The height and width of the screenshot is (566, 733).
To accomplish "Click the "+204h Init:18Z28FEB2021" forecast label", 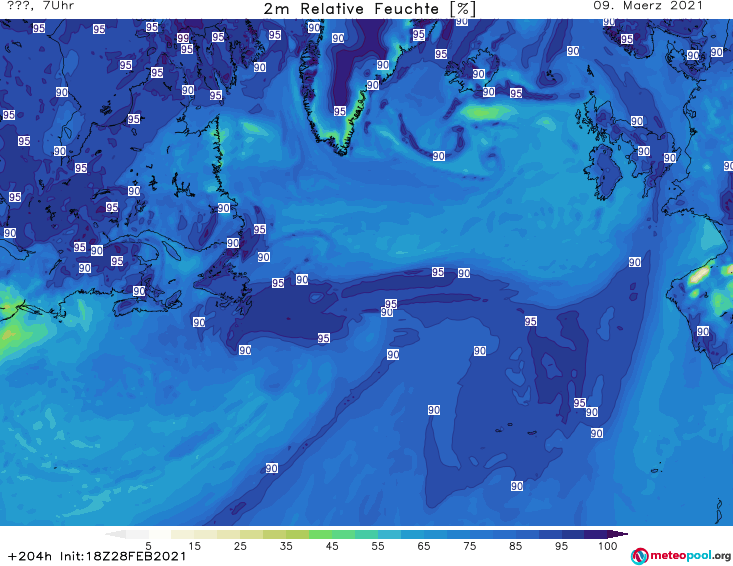I will (x=97, y=556).
